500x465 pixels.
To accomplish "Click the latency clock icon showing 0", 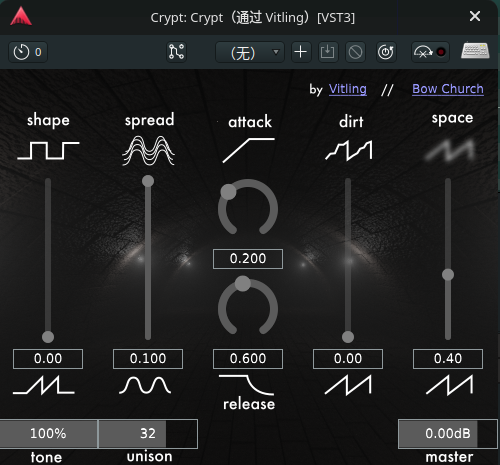I will point(28,52).
